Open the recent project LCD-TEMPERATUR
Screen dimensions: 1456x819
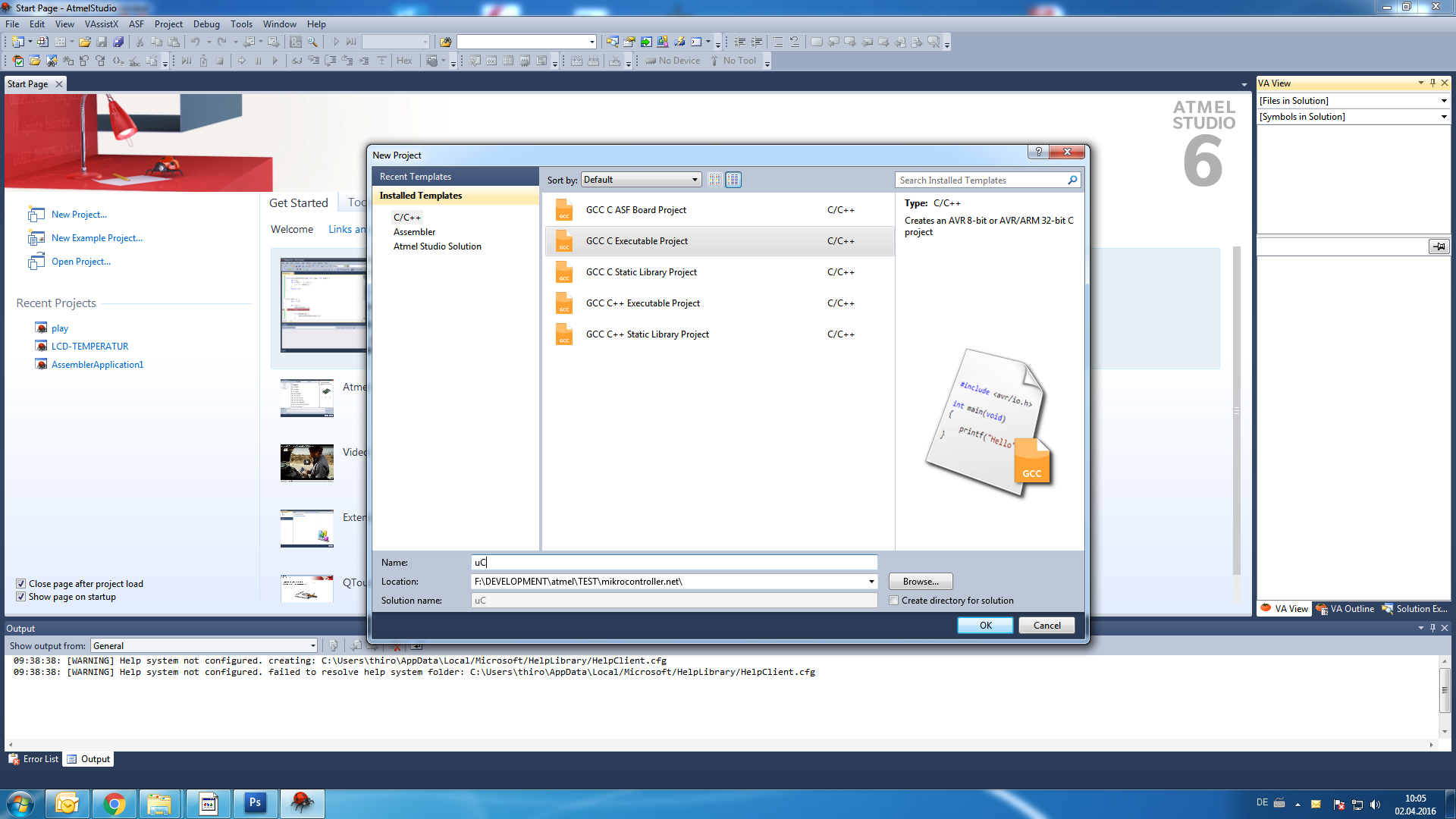click(x=89, y=347)
